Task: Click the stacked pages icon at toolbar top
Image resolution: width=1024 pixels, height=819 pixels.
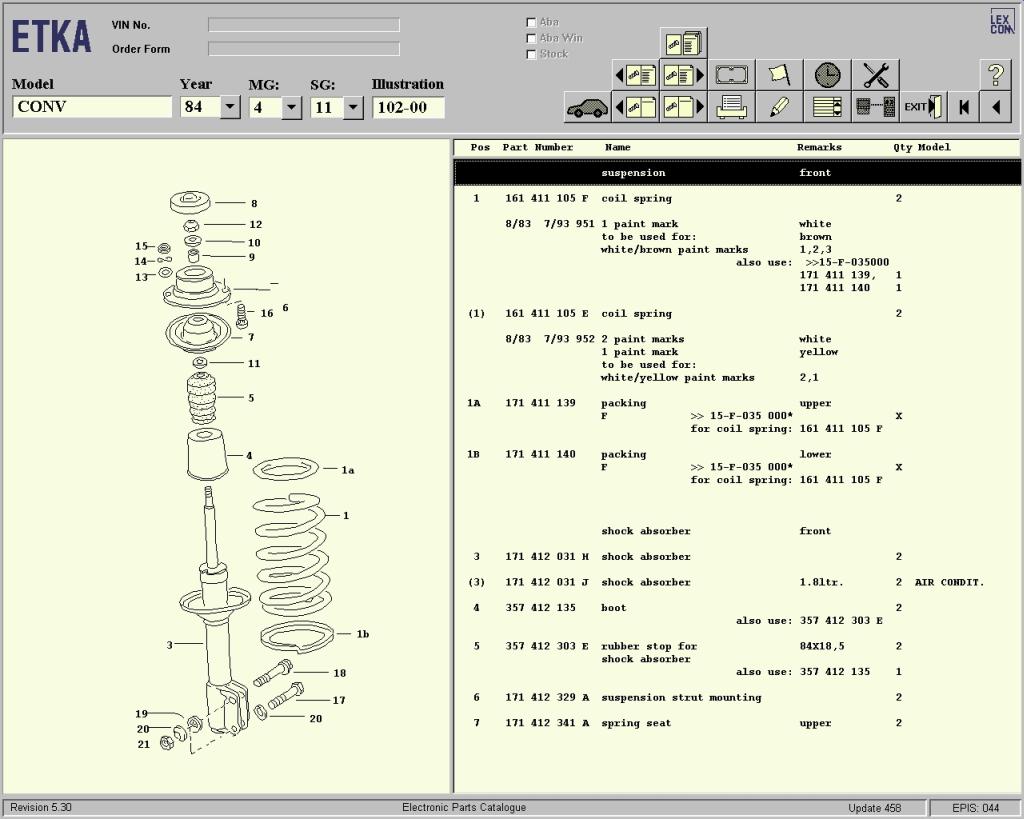Action: coord(684,43)
